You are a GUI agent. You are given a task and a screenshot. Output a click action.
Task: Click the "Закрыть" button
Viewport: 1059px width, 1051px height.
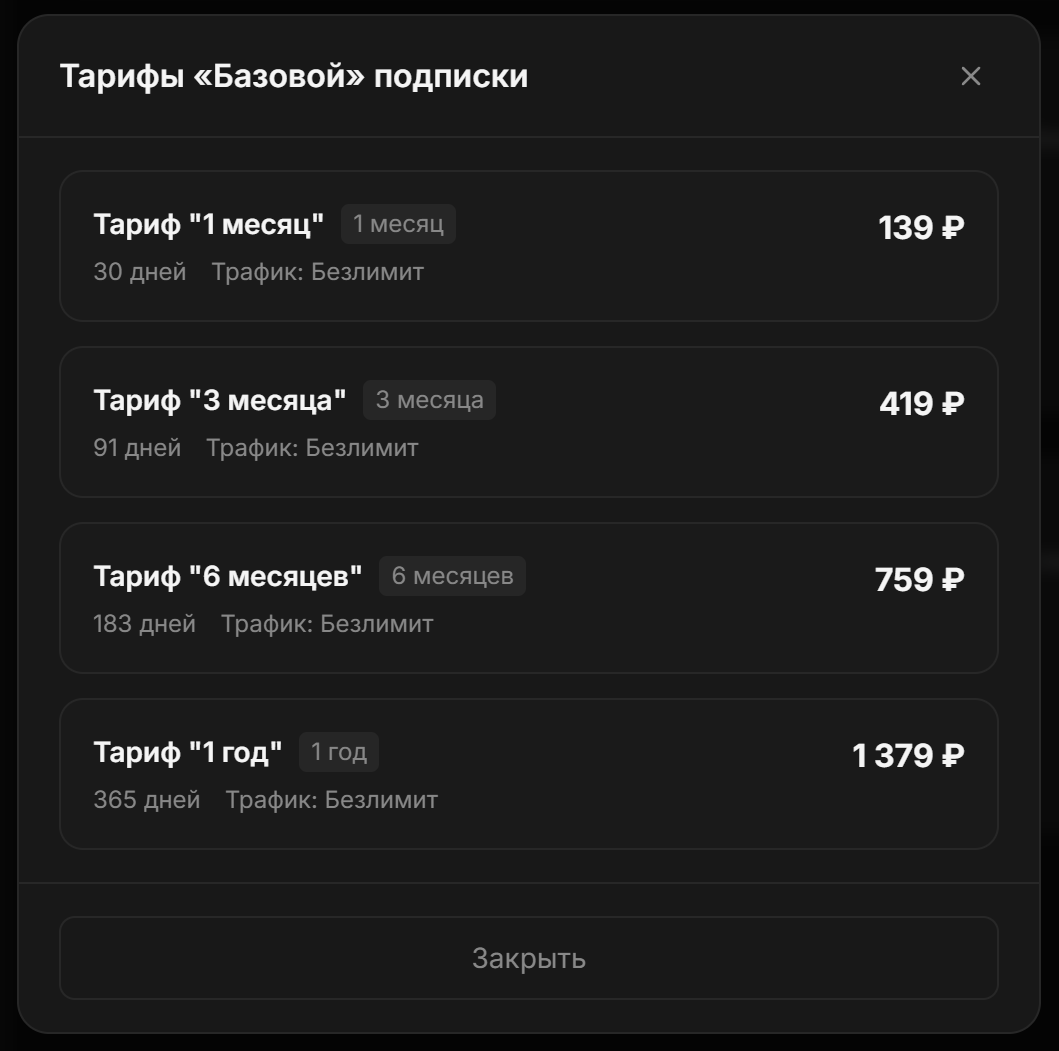point(529,958)
